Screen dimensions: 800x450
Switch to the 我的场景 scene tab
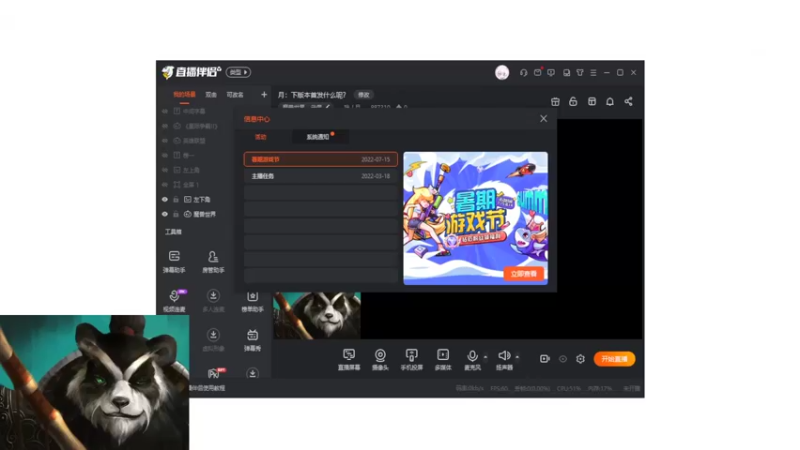coord(184,95)
